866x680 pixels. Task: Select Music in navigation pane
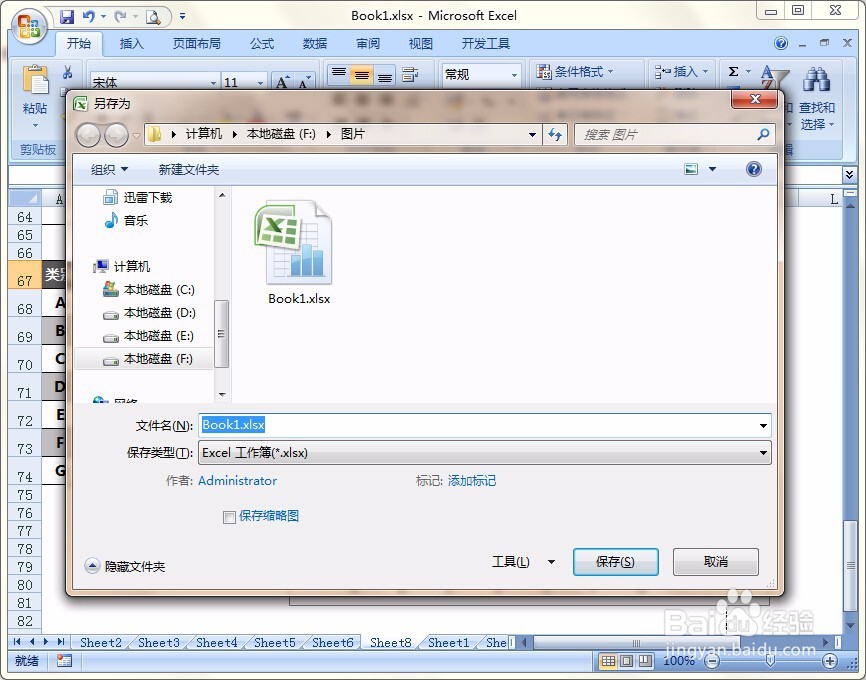coord(126,220)
